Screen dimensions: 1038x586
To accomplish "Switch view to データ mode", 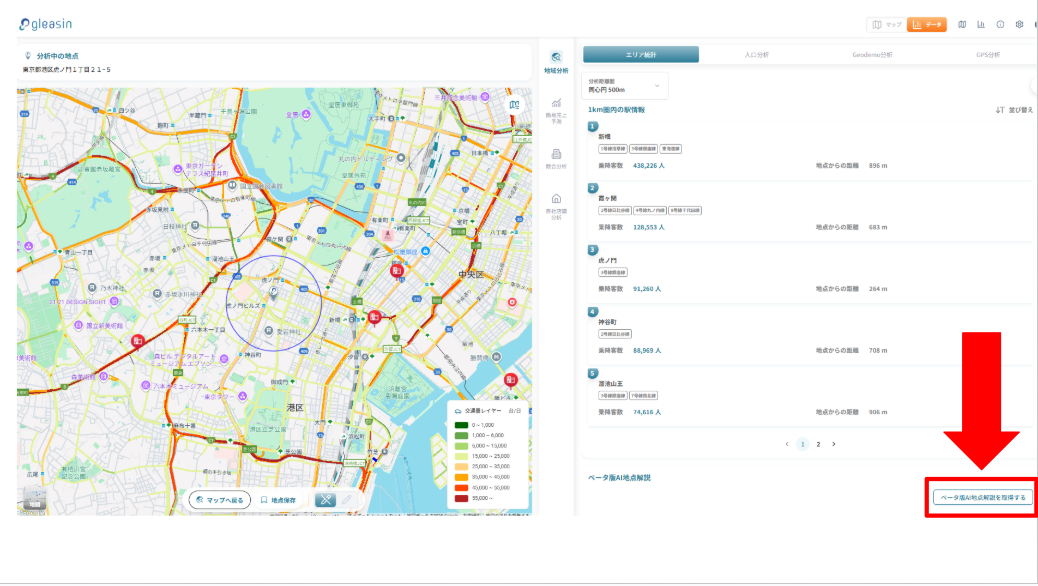I will pos(927,24).
